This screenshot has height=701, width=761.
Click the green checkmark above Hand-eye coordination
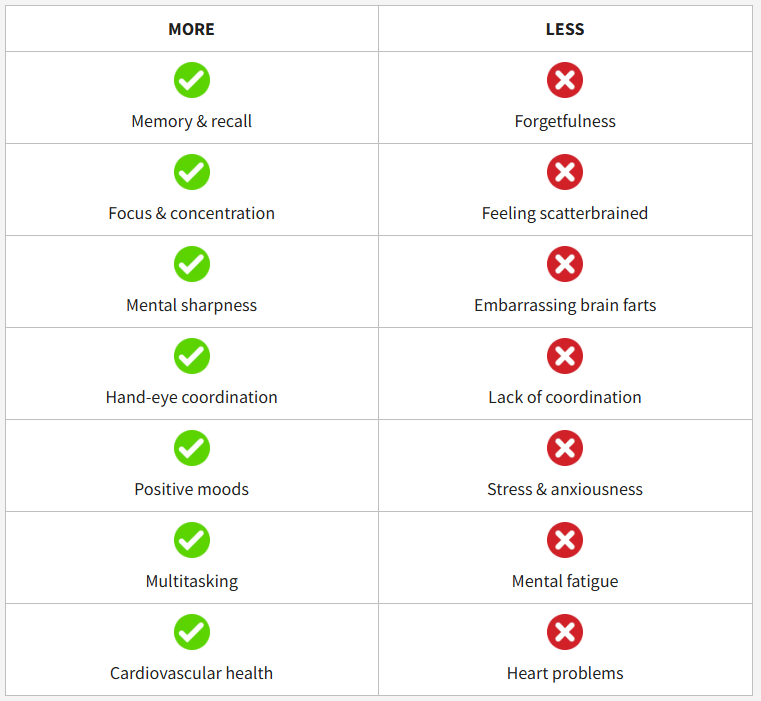coord(191,356)
